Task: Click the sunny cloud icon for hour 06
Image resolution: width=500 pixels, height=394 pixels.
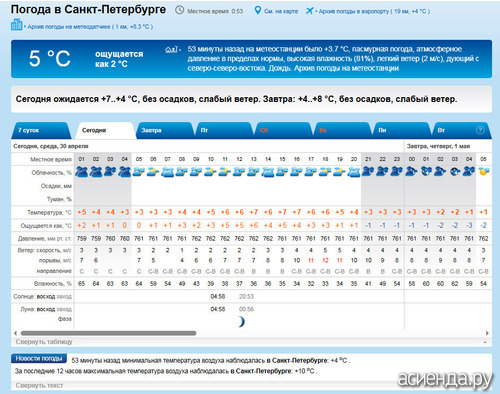Action: (x=153, y=172)
